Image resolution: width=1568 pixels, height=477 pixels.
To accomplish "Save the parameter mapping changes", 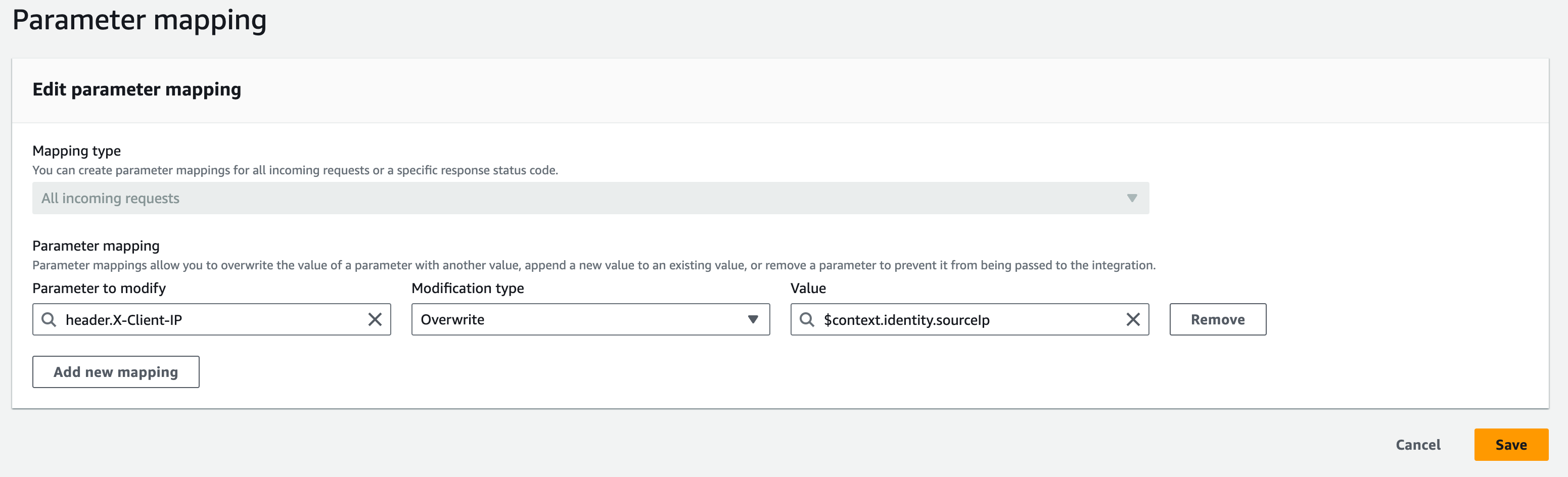I will click(1511, 445).
